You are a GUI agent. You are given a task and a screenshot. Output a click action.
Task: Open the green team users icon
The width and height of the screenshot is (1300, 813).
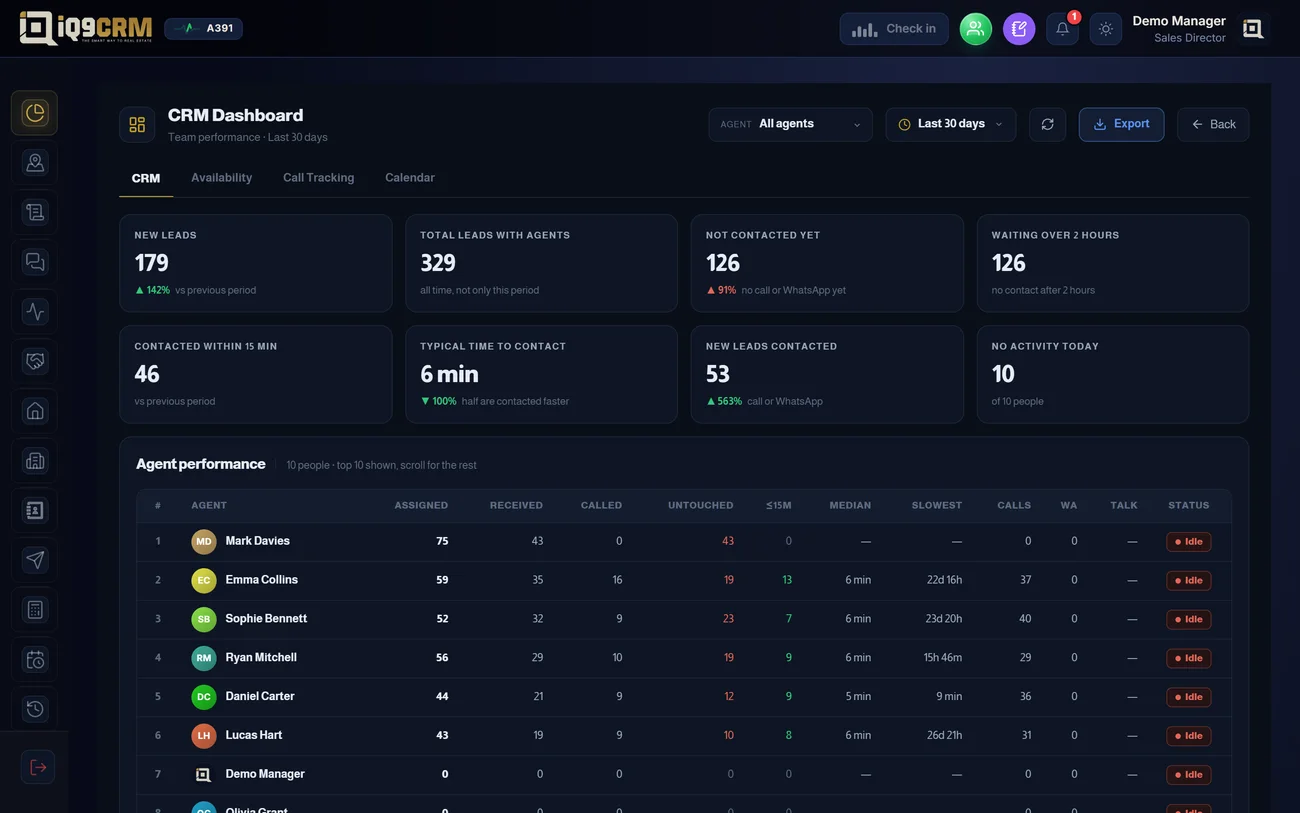(976, 29)
